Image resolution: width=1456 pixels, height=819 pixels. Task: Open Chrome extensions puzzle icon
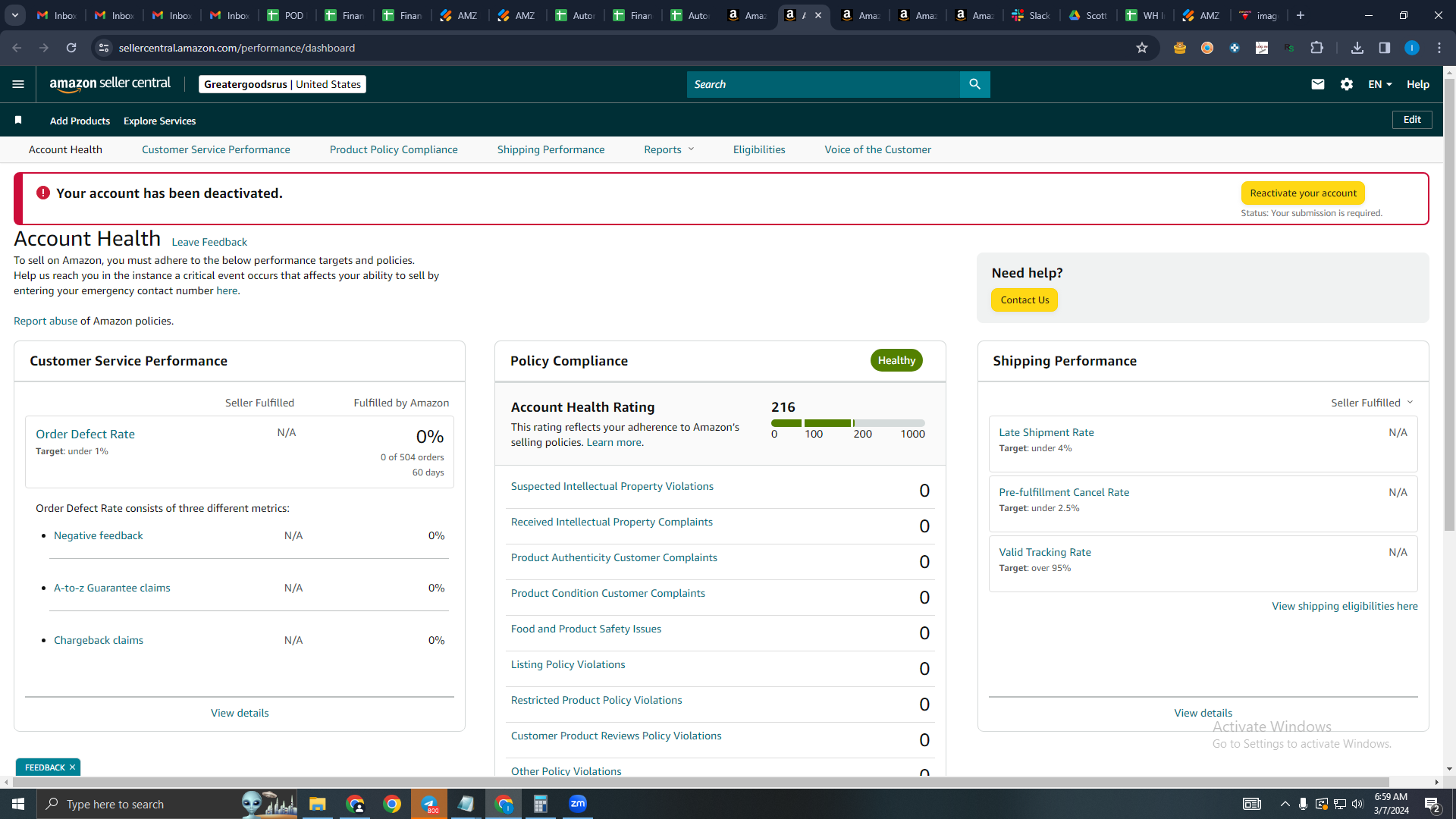pyautogui.click(x=1317, y=48)
